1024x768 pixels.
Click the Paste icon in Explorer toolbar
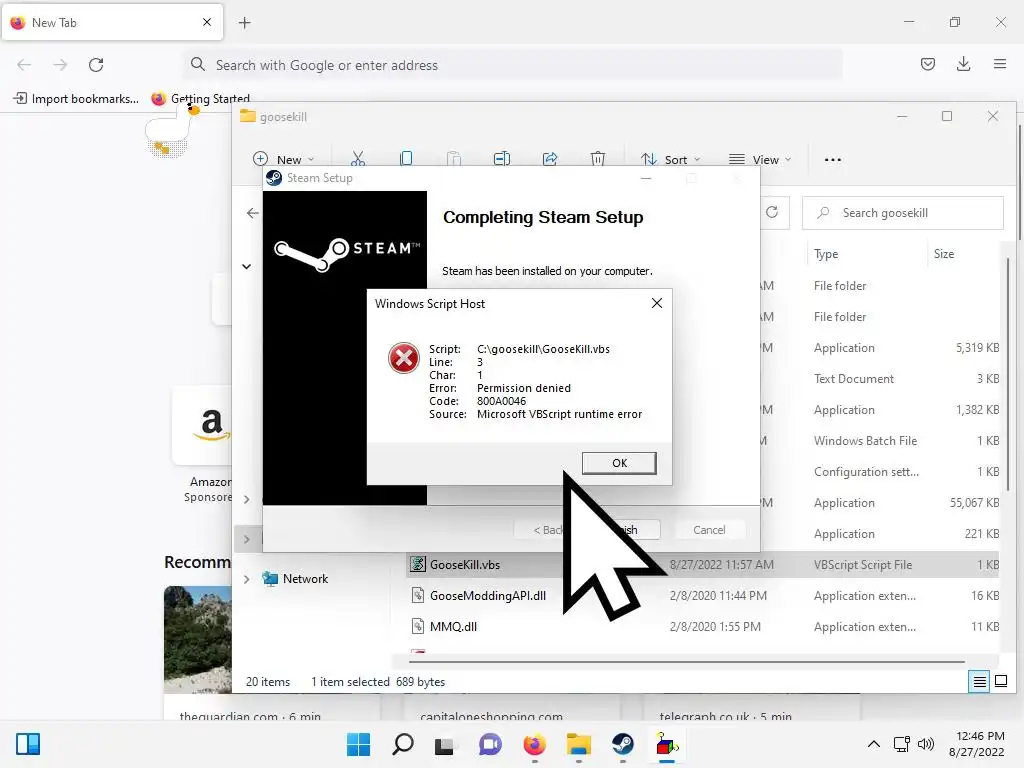coord(454,159)
